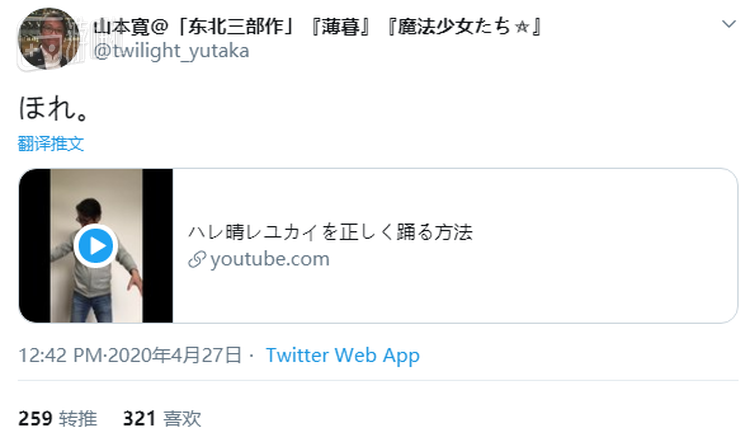Open the Twitter Web App source link
Screen dimensions: 750x442
(x=342, y=355)
